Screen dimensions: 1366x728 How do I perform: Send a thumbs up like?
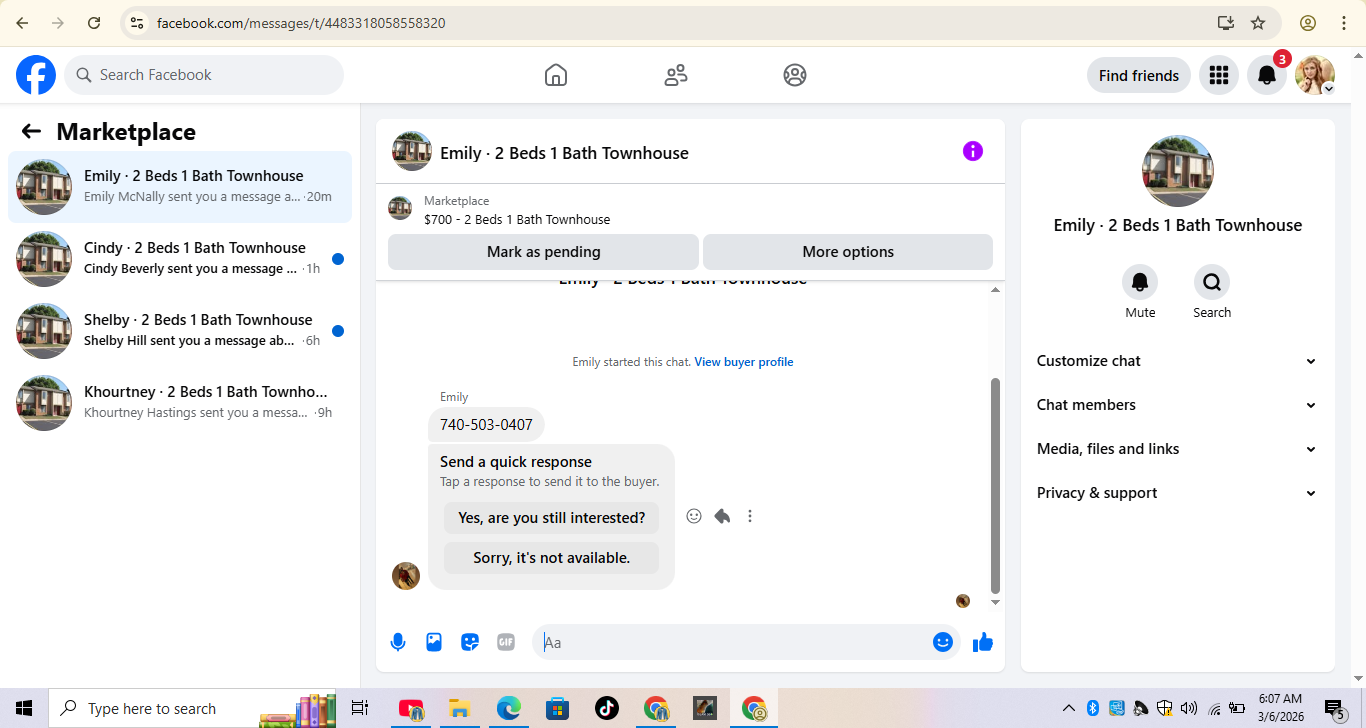click(983, 642)
